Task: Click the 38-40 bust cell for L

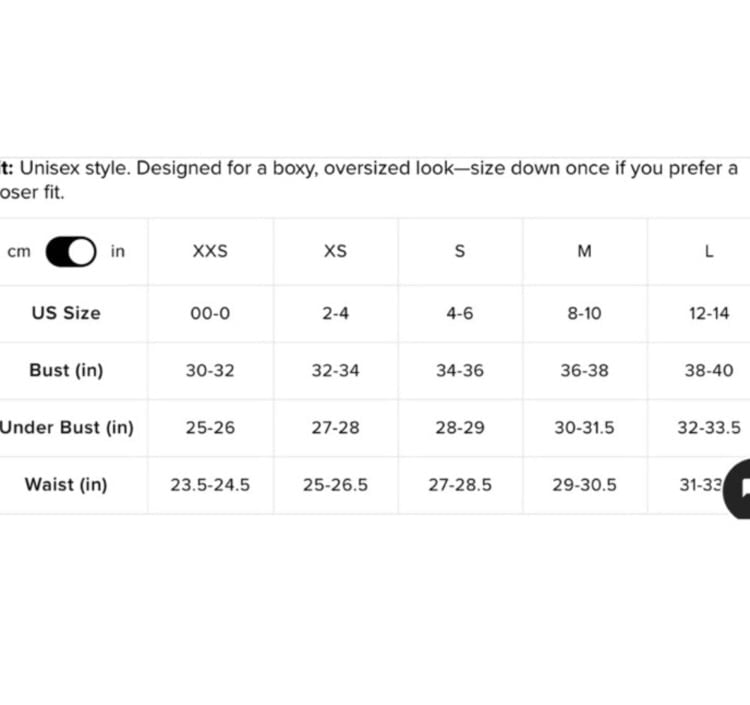Action: 709,371
